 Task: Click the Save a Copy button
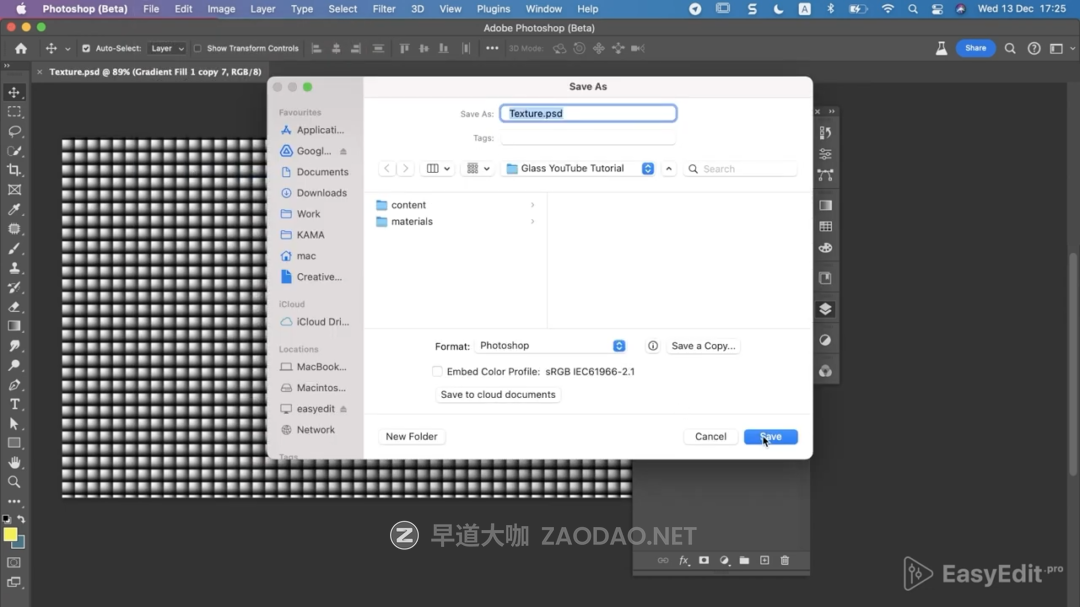pos(703,346)
